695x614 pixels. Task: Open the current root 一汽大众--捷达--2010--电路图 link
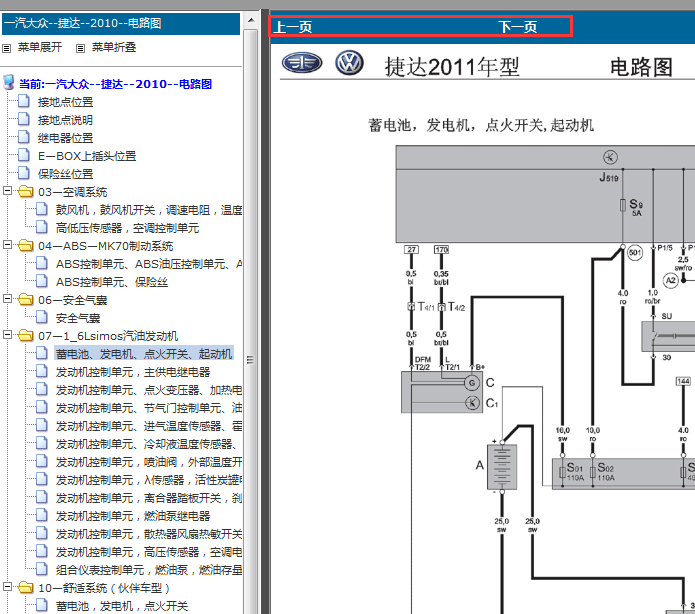[x=115, y=84]
